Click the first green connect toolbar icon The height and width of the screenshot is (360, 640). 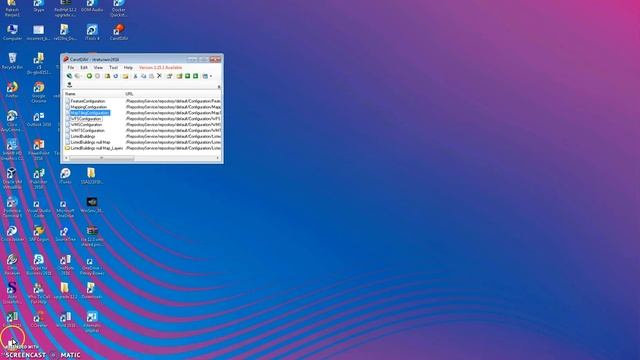(x=69, y=76)
